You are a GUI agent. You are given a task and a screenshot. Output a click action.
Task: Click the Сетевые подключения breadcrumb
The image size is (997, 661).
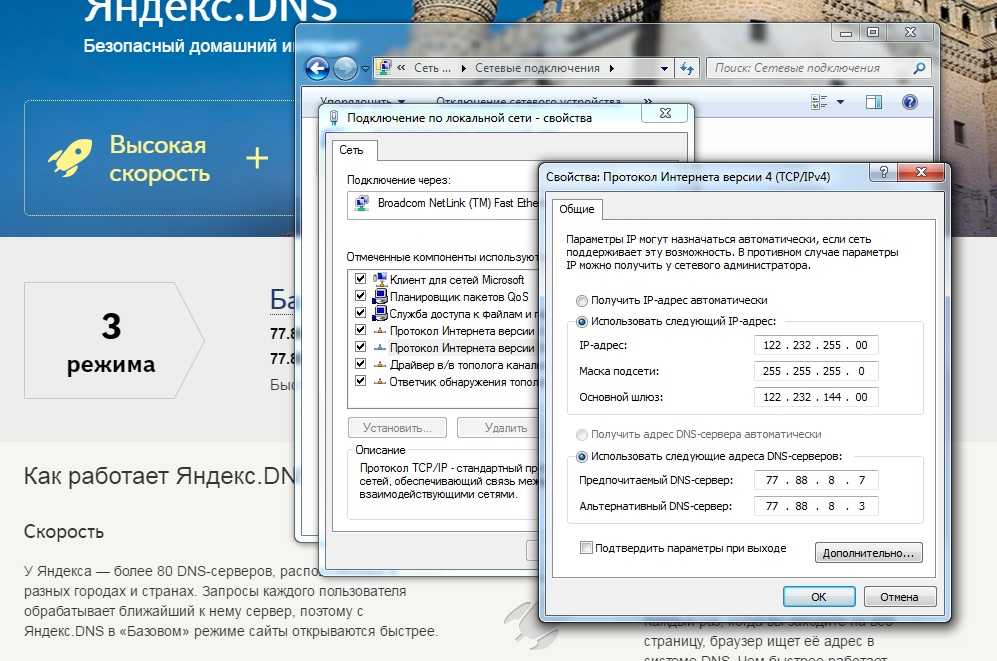(x=537, y=68)
